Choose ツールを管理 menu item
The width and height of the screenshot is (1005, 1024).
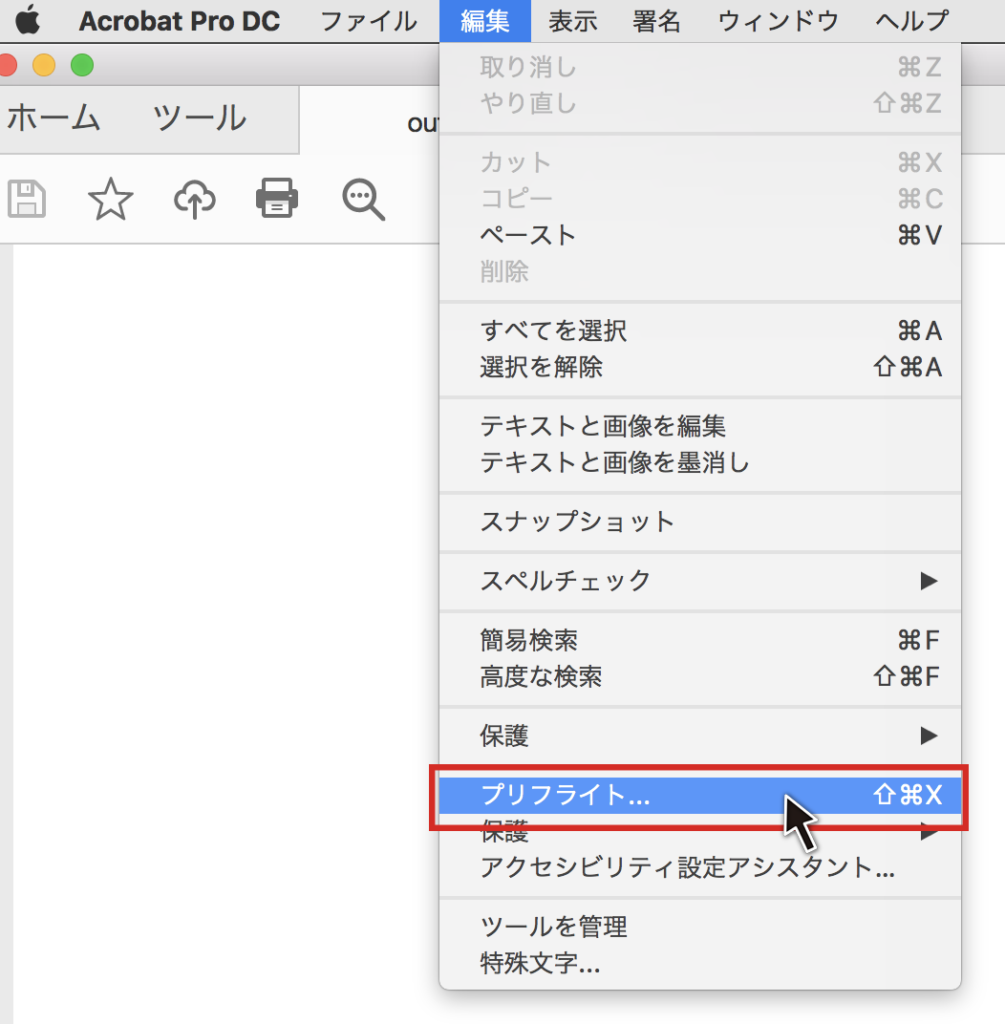point(700,927)
